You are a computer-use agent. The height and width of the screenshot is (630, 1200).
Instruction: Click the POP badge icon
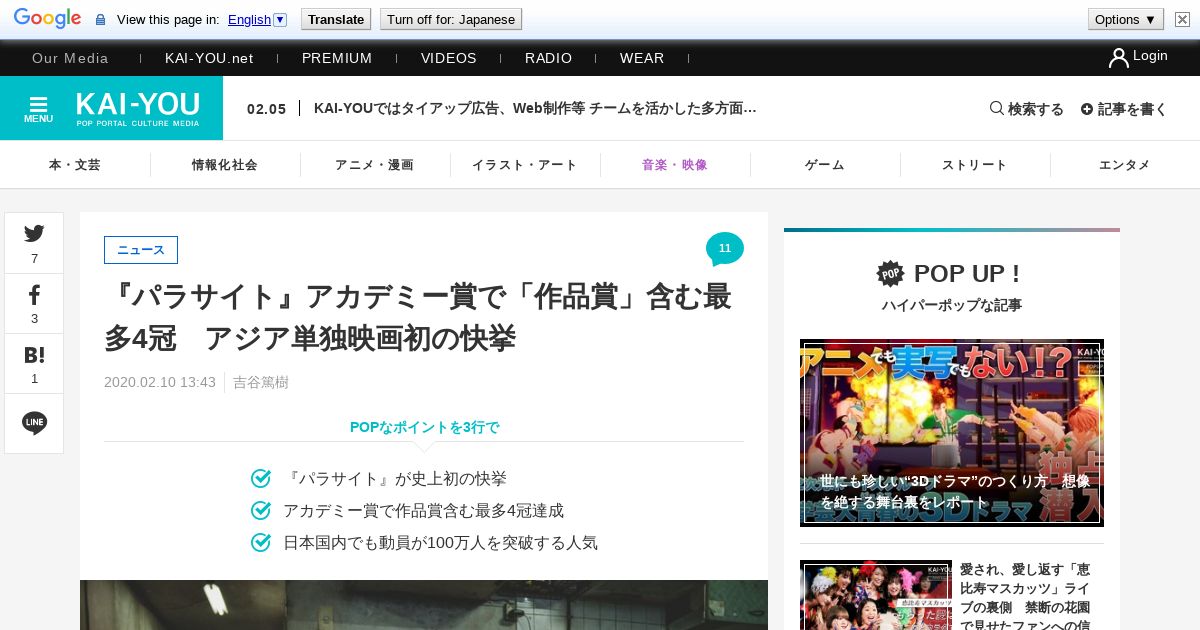pos(890,273)
